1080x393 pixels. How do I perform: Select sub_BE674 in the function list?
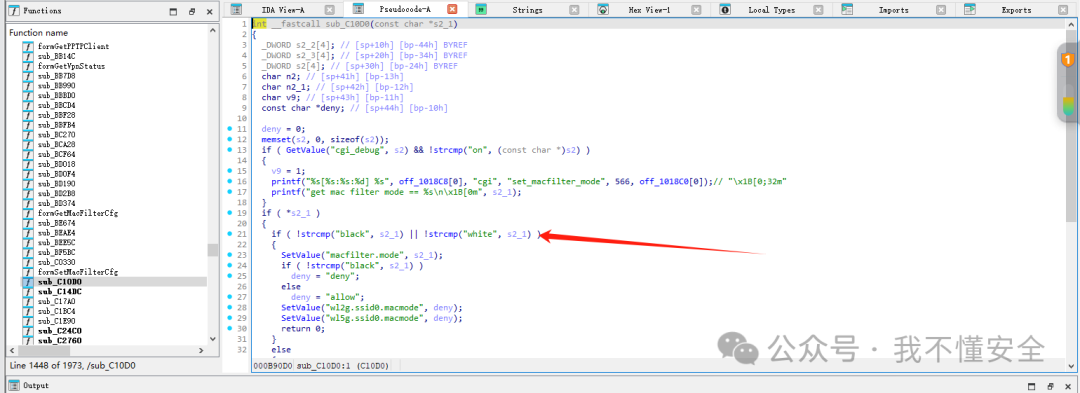coord(56,223)
